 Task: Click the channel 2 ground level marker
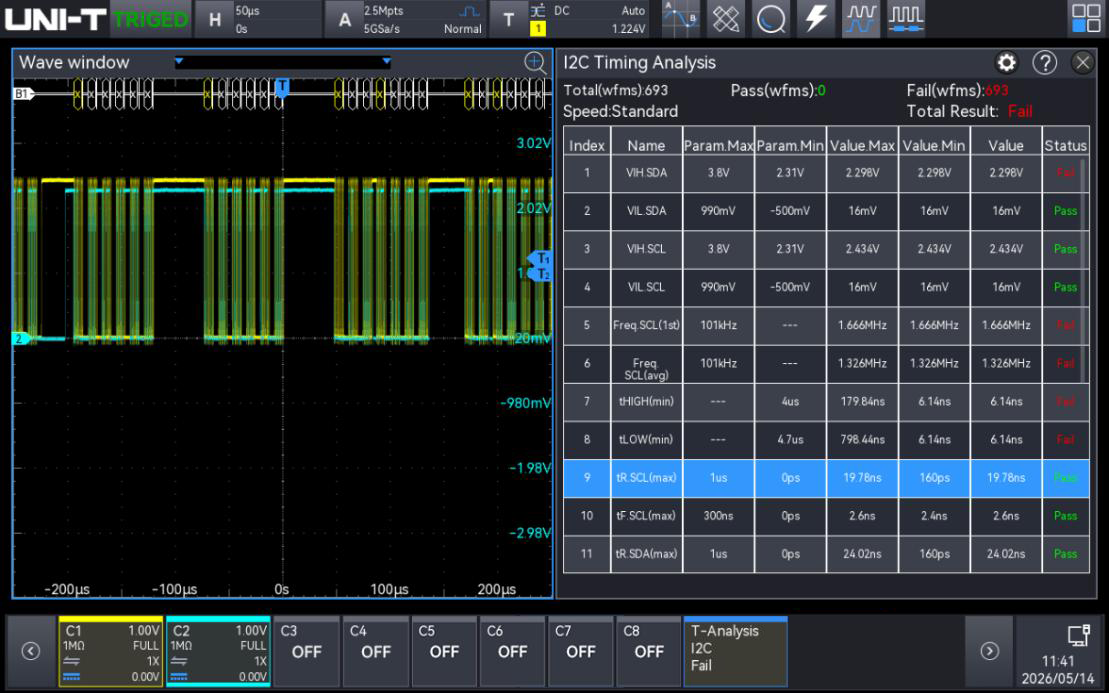[21, 339]
